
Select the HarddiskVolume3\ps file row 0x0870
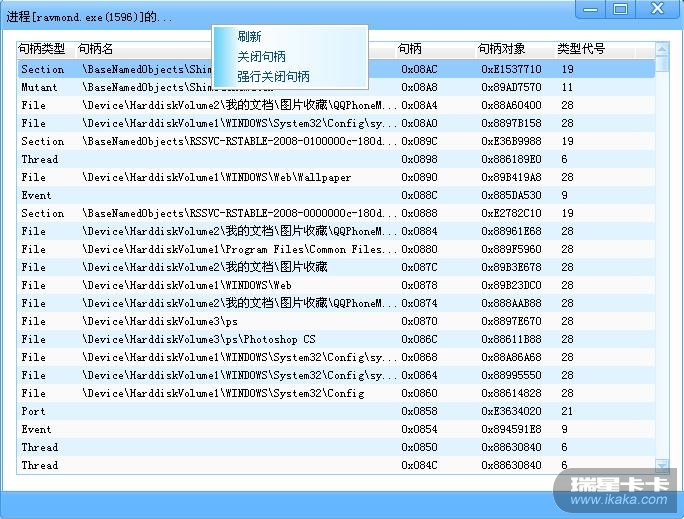pyautogui.click(x=336, y=321)
